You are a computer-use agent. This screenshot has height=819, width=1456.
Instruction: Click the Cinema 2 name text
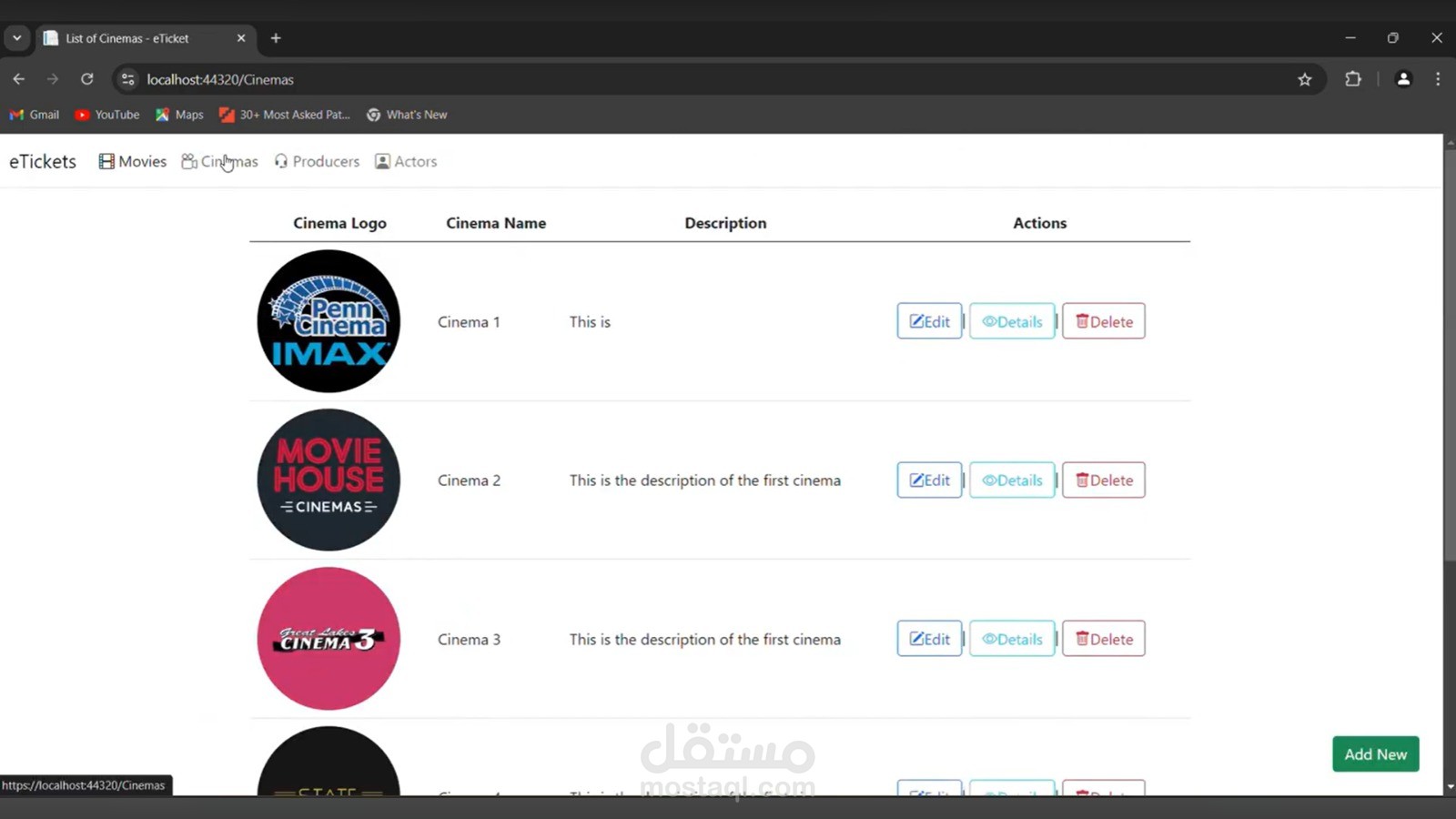click(469, 480)
